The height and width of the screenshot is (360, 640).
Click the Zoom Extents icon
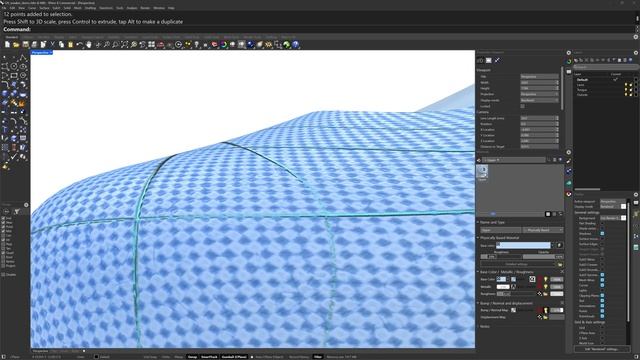[x=124, y=44]
